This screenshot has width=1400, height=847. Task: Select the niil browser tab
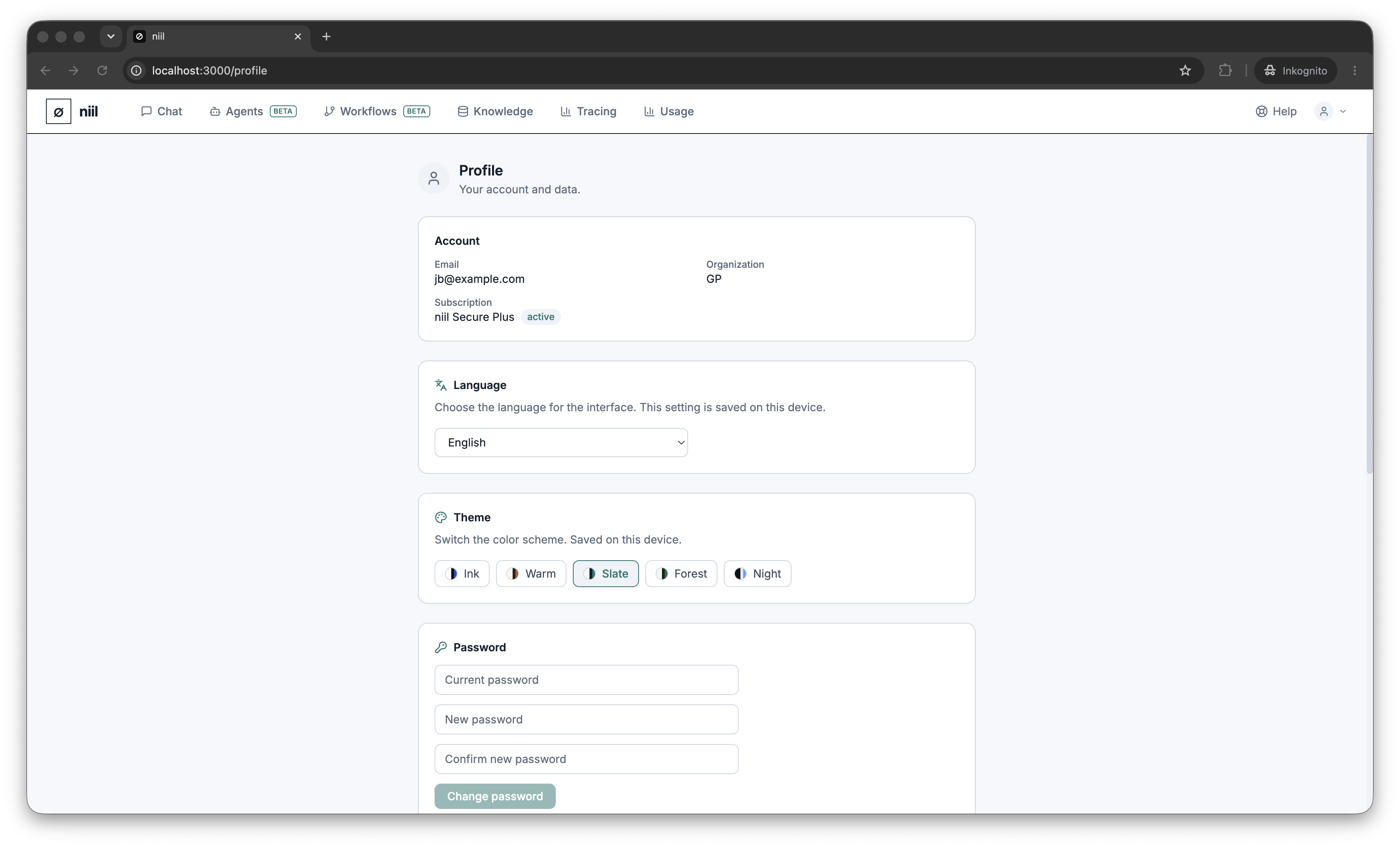(x=219, y=36)
